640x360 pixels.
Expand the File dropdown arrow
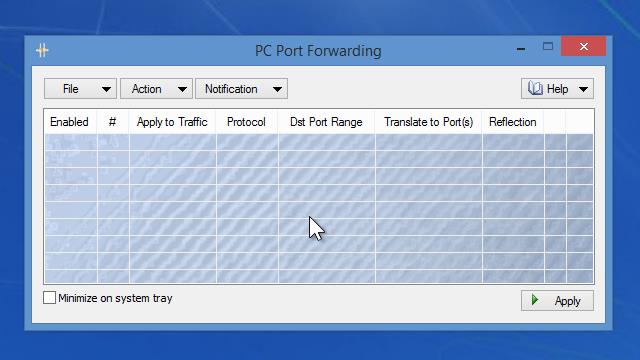(x=106, y=89)
